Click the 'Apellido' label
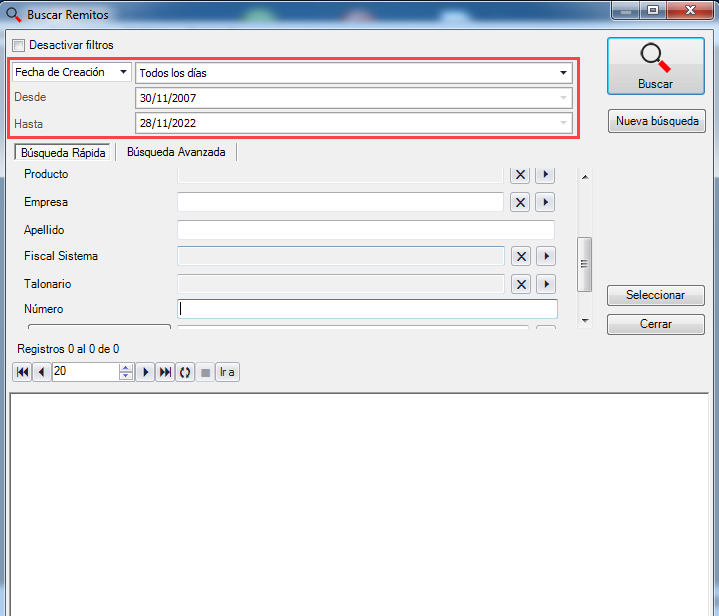 pyautogui.click(x=44, y=230)
